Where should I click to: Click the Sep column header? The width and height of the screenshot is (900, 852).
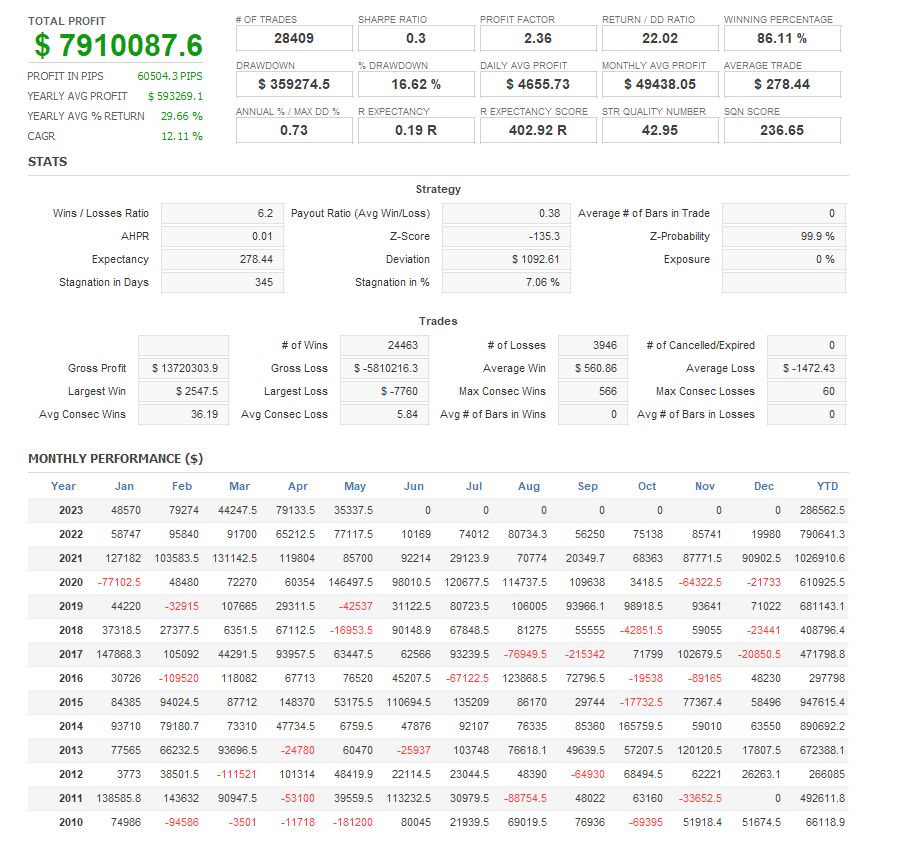click(x=588, y=486)
